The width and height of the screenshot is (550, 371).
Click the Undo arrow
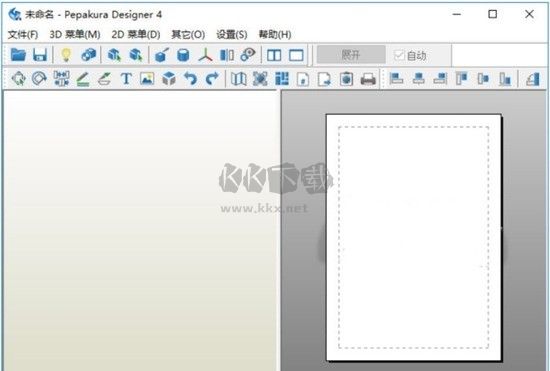coord(190,79)
